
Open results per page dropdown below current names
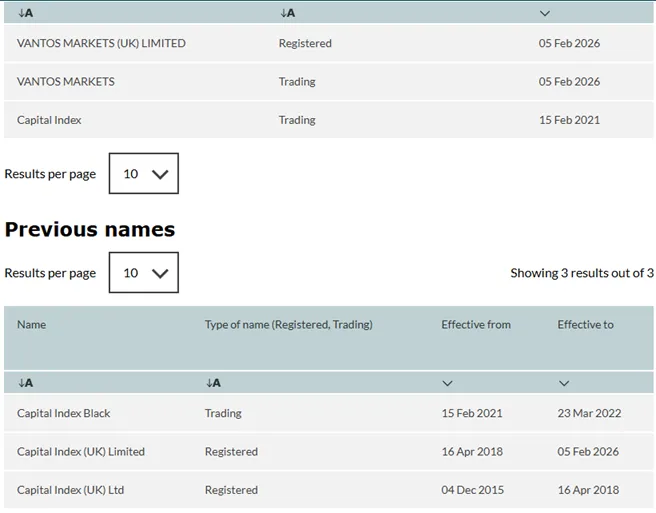pyautogui.click(x=144, y=173)
